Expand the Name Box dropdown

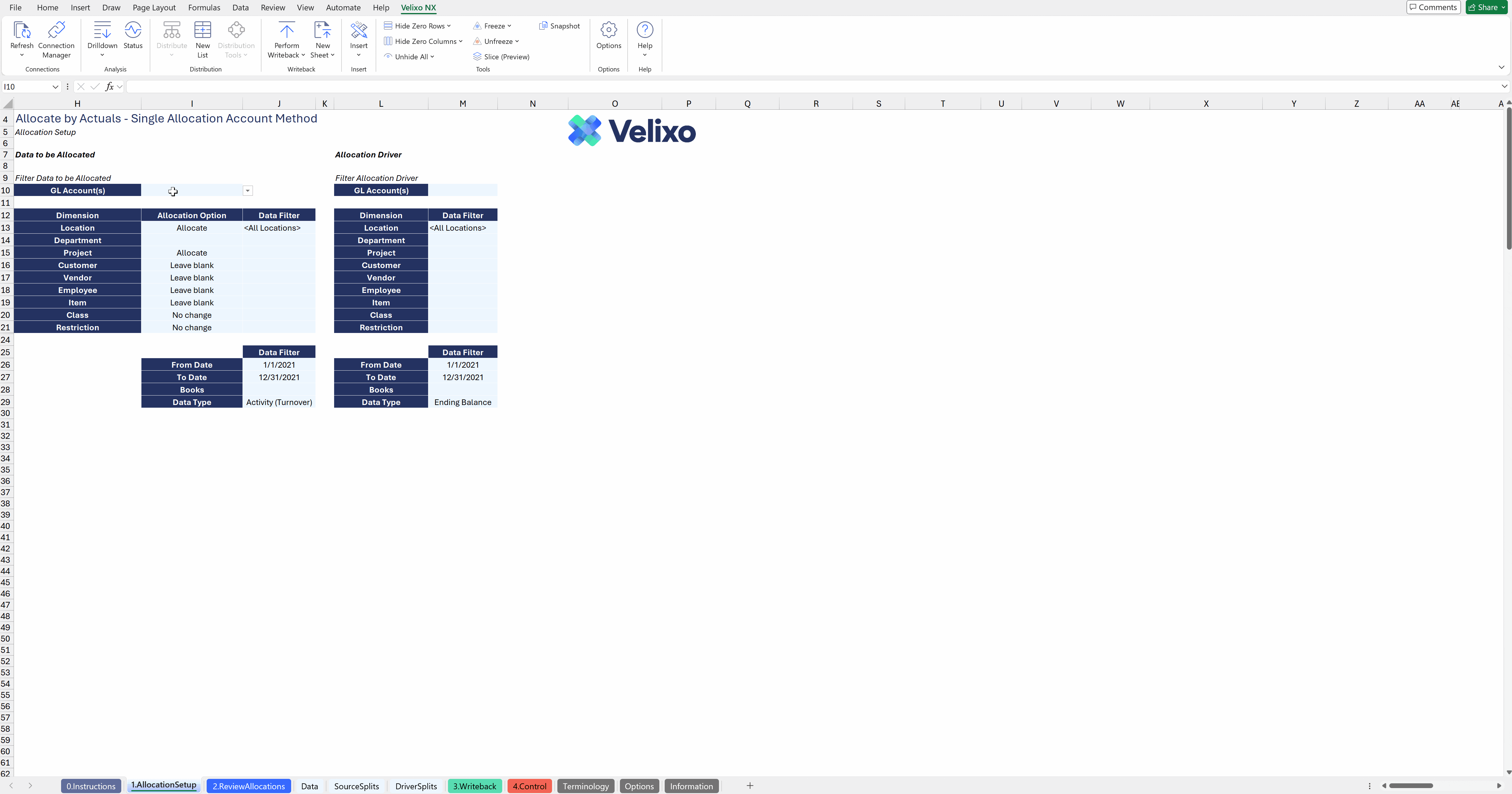pyautogui.click(x=55, y=87)
